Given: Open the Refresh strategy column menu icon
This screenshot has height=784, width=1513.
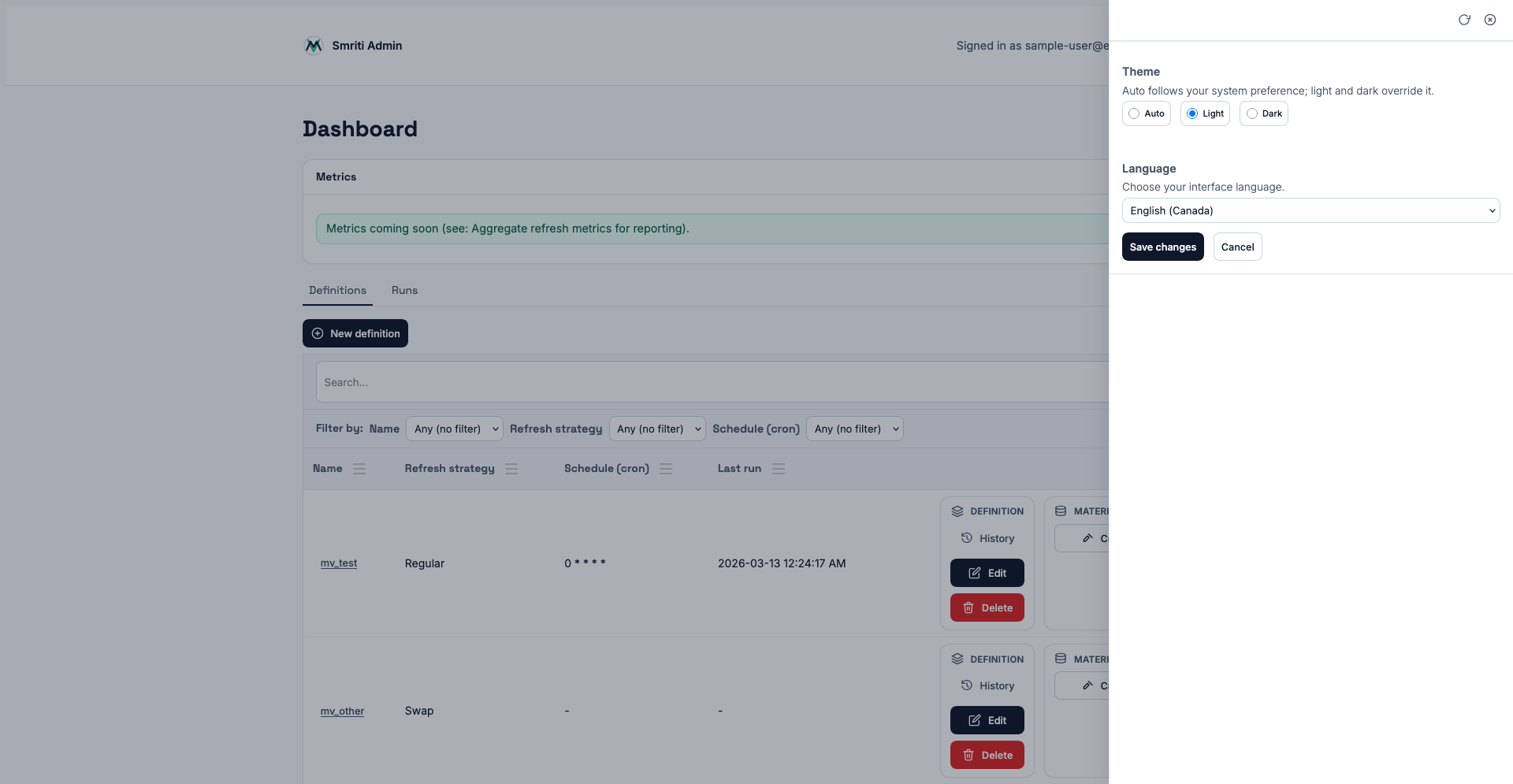Looking at the screenshot, I should coord(511,469).
